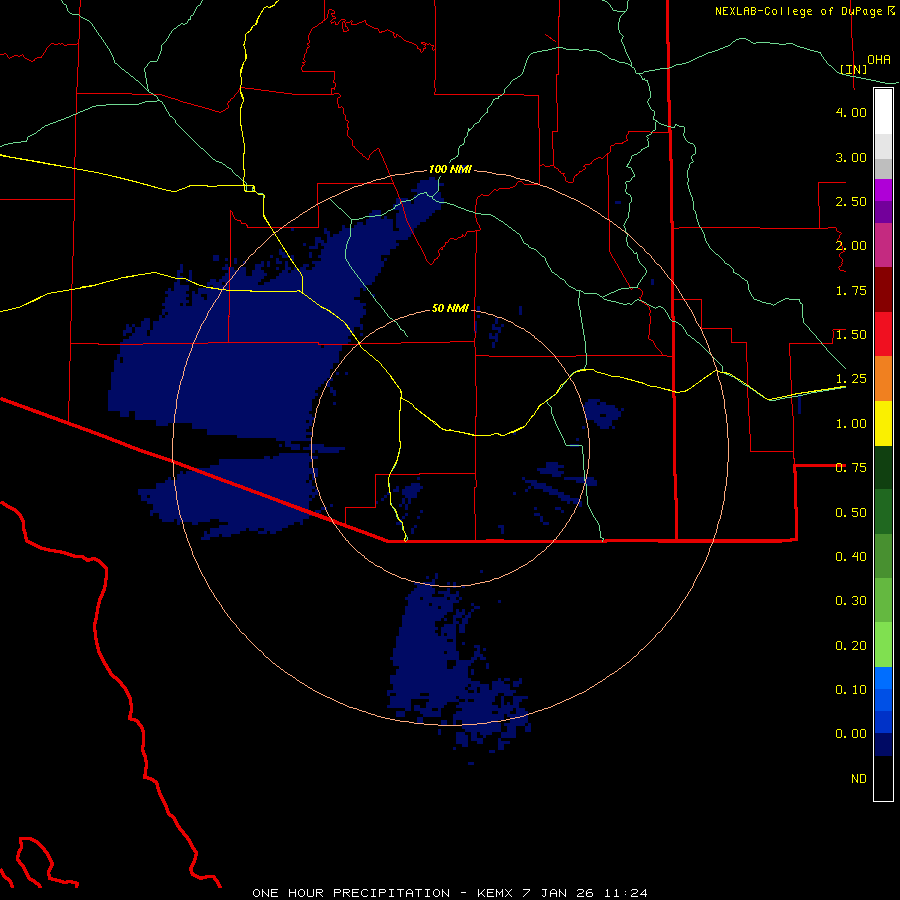The height and width of the screenshot is (900, 900).
Task: Click the 50 NMI range ring label
Action: (450, 308)
